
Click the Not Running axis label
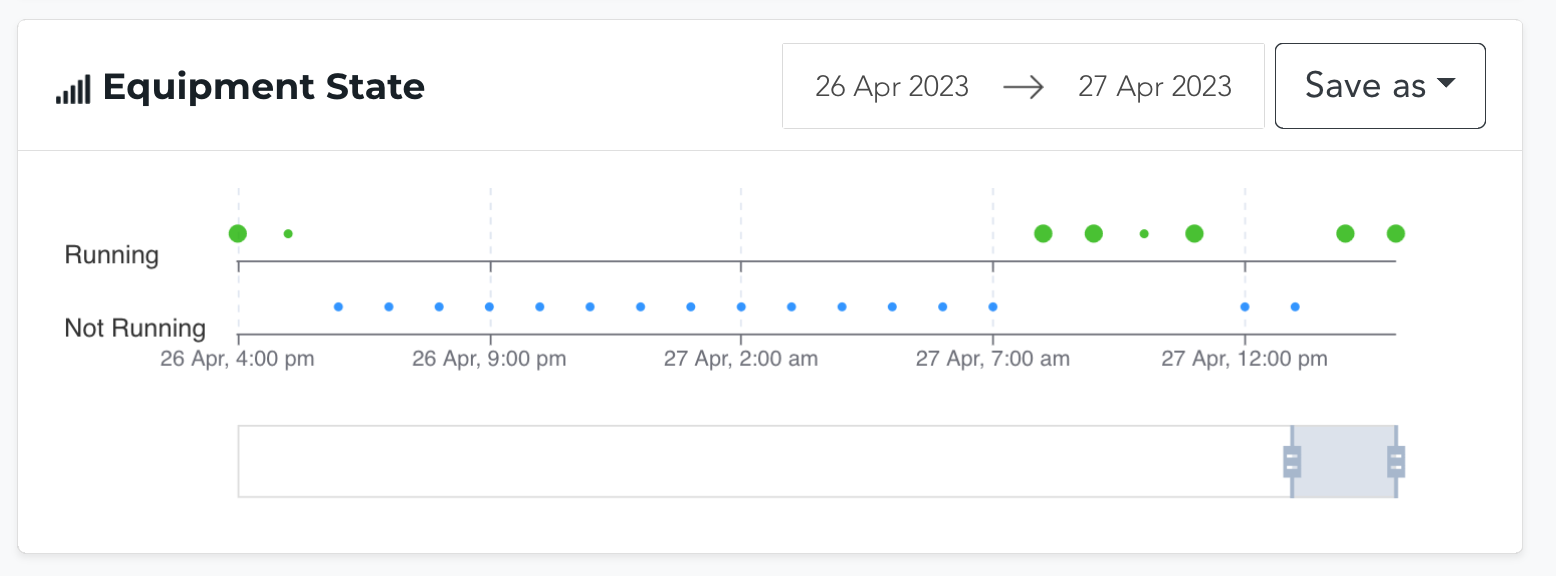[135, 328]
